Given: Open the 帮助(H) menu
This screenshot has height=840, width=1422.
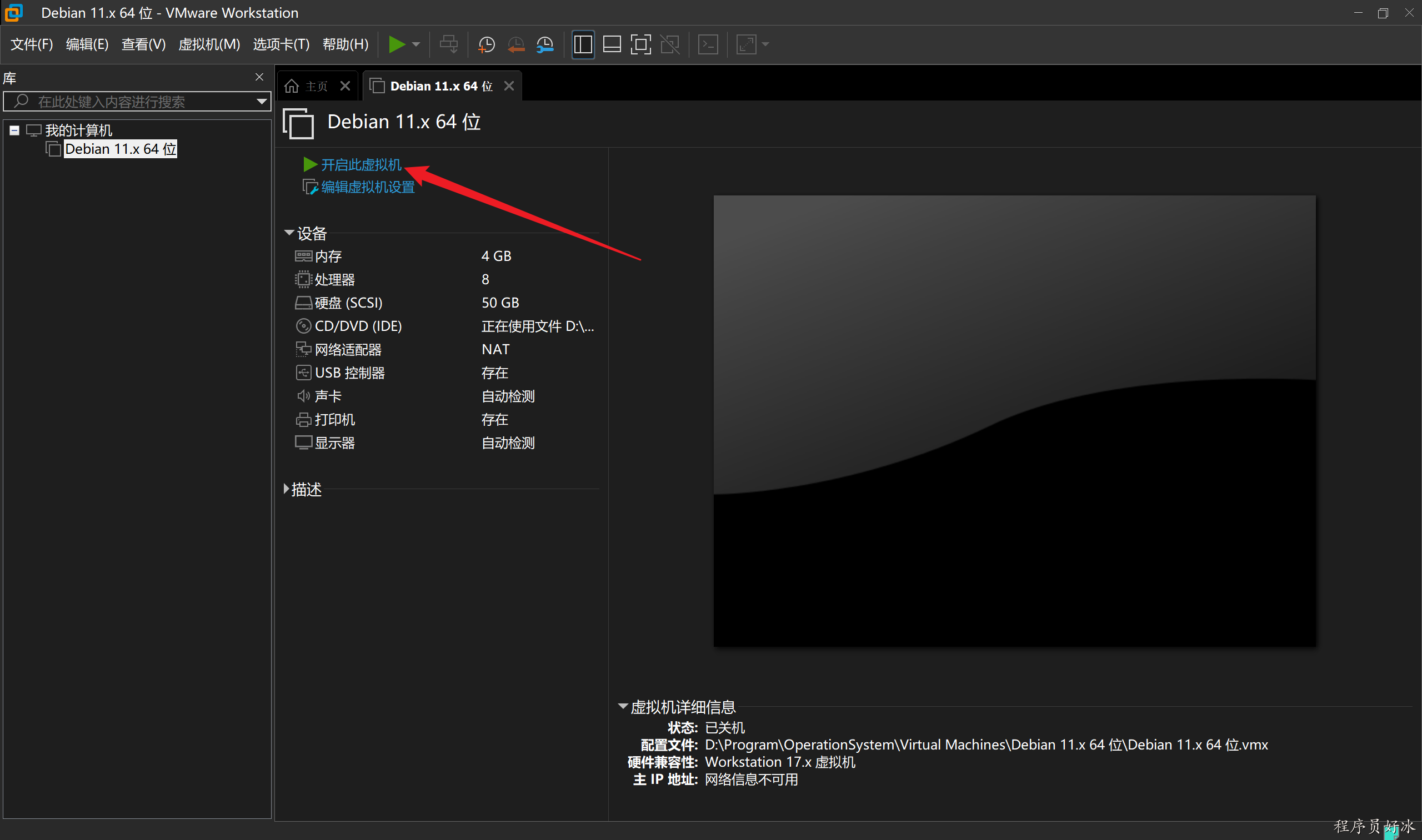Looking at the screenshot, I should 346,44.
